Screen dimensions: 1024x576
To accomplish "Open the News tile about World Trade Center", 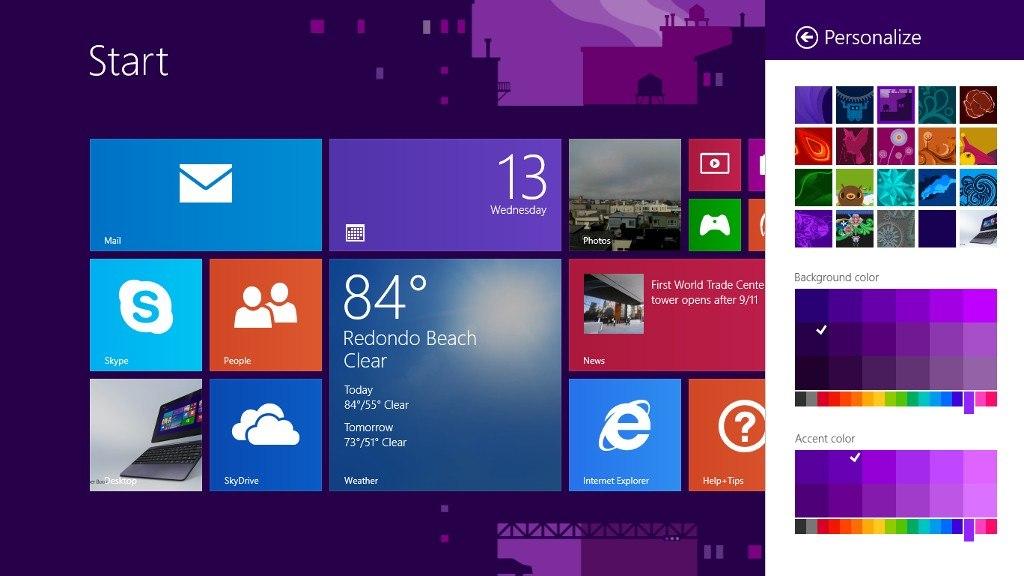I will click(661, 315).
